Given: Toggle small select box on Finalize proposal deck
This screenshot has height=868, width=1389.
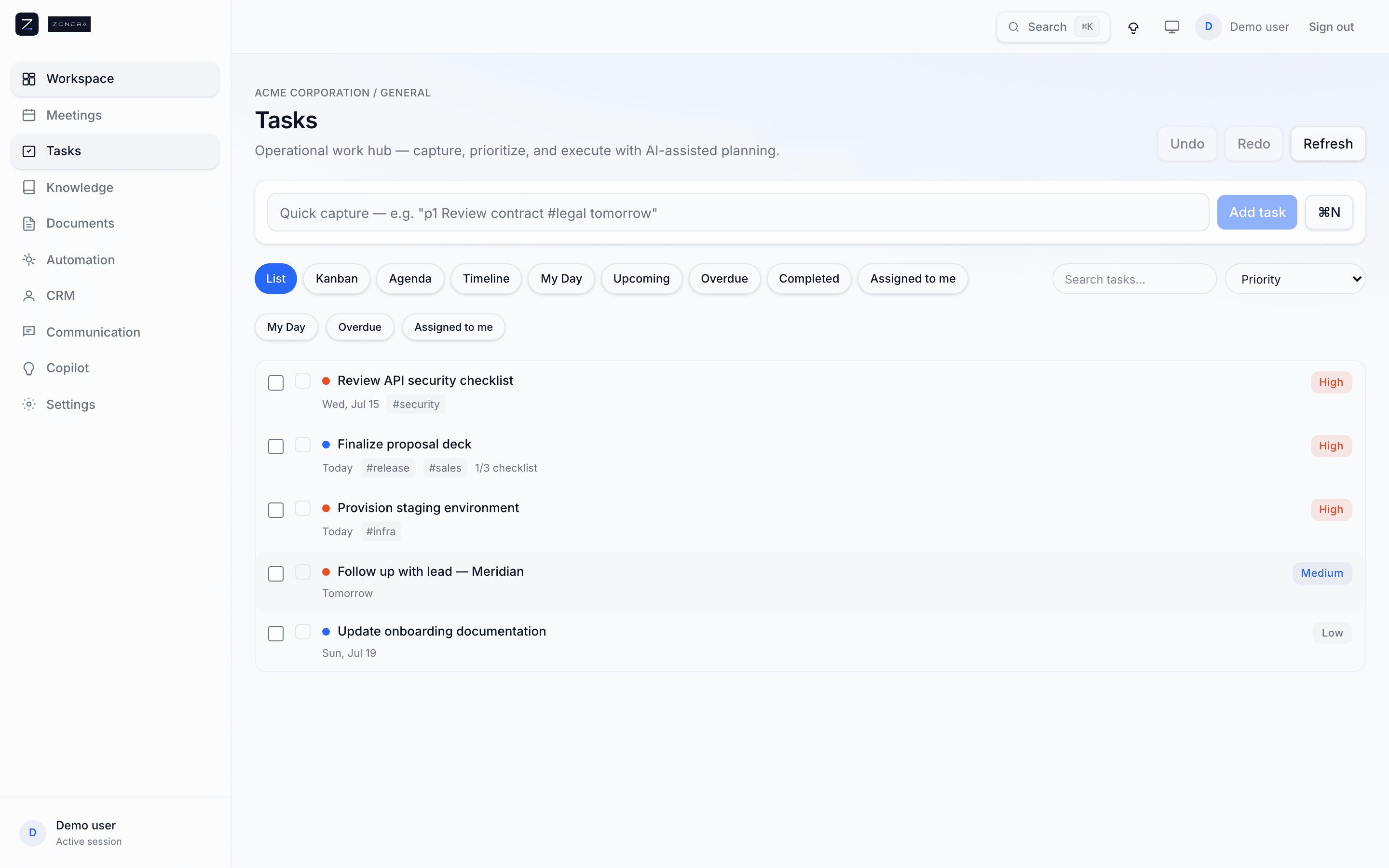Looking at the screenshot, I should [x=303, y=445].
